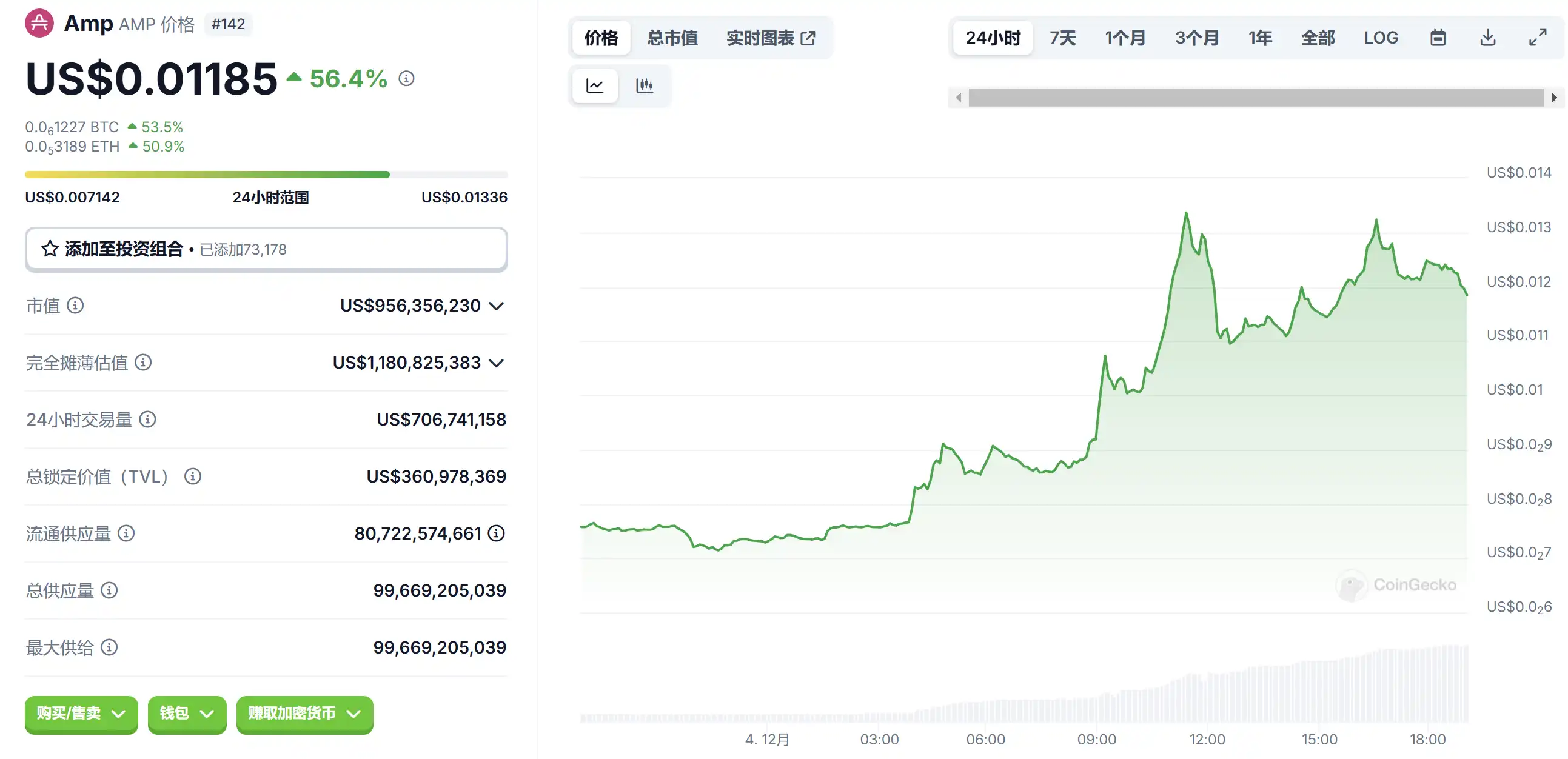The width and height of the screenshot is (1568, 759).
Task: Click the chart's horizontal scrollbar track
Action: [1255, 98]
